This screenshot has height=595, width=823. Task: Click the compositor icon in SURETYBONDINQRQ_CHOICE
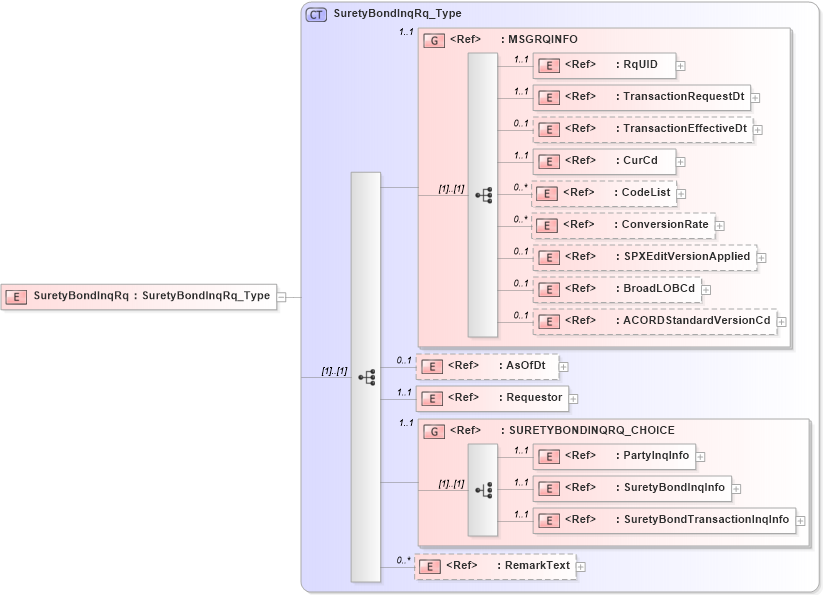coord(486,488)
